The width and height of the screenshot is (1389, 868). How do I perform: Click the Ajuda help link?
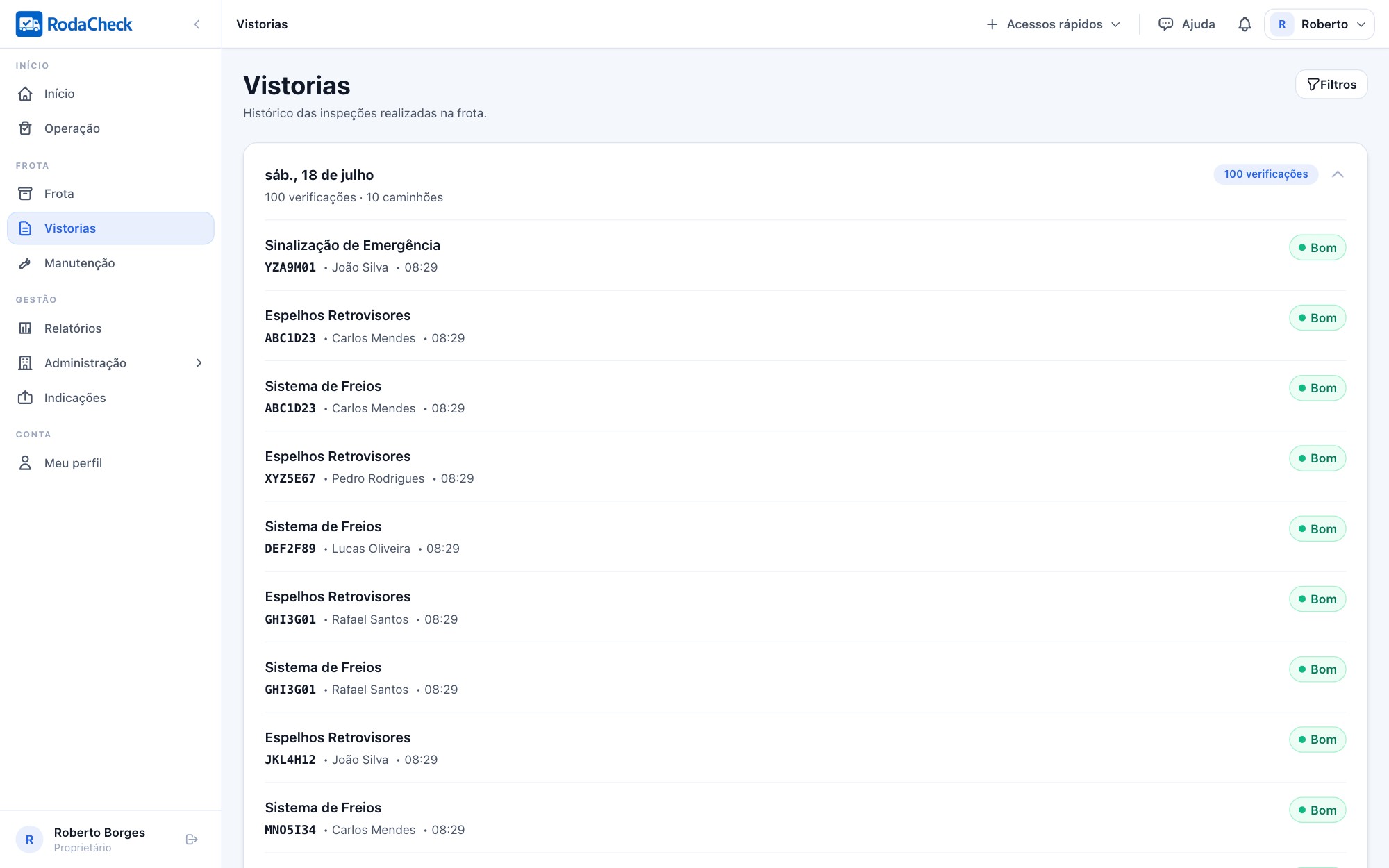1187,24
